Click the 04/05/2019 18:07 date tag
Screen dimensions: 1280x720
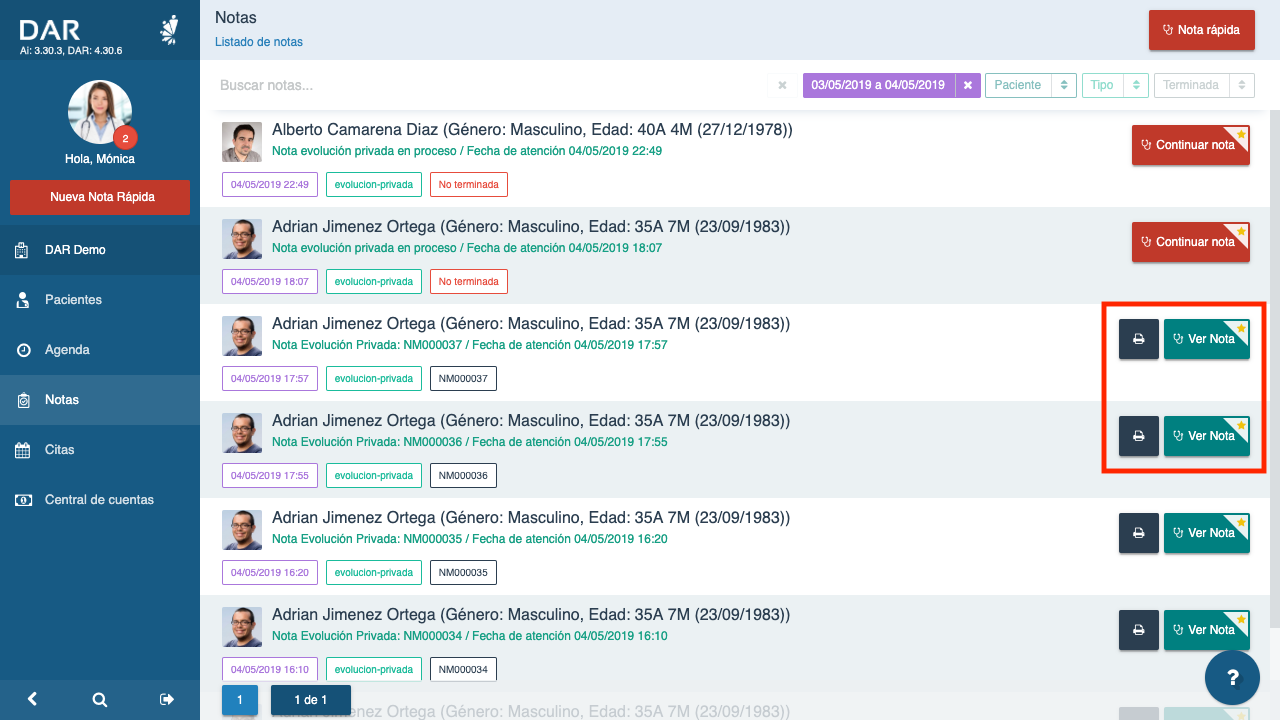pos(270,282)
